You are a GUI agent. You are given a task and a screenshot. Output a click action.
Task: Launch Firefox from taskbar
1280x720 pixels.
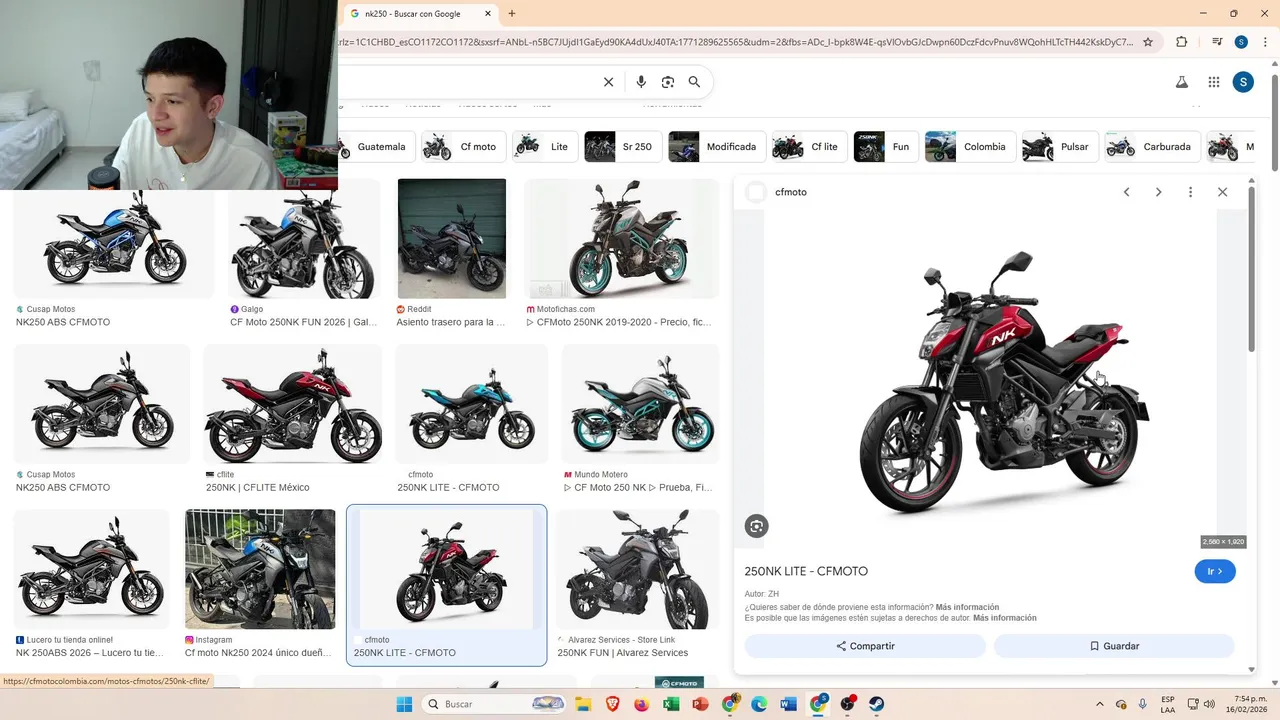[641, 704]
